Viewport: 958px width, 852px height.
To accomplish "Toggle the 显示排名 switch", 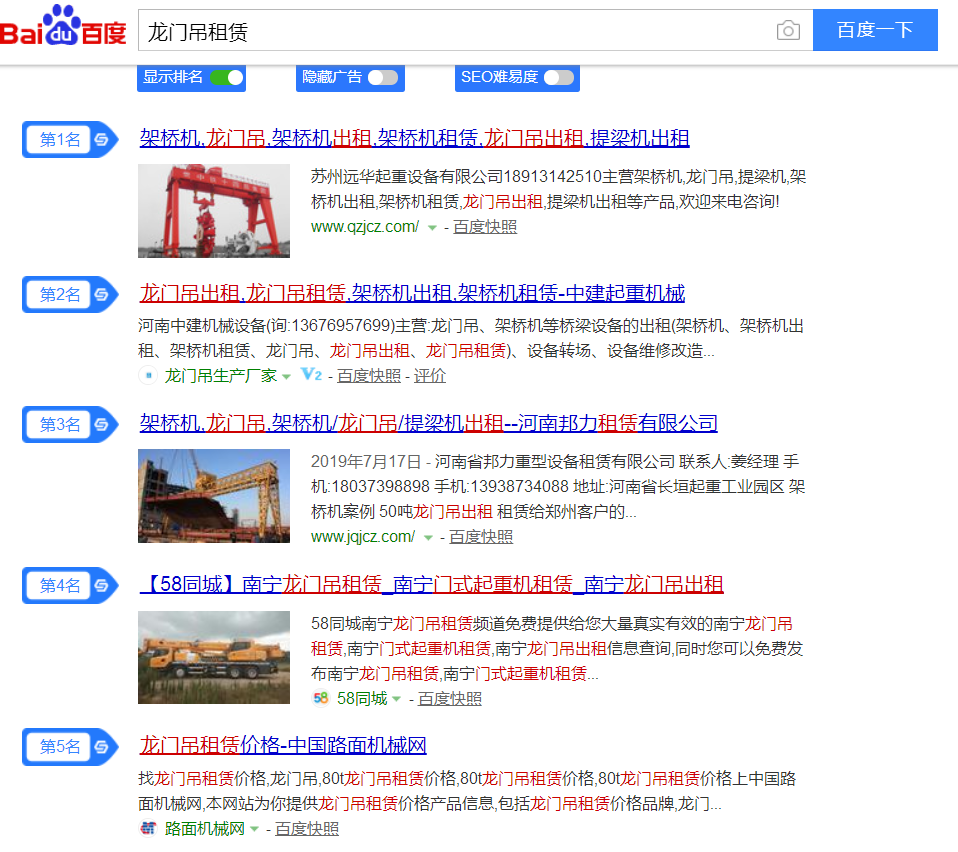I will pos(227,78).
